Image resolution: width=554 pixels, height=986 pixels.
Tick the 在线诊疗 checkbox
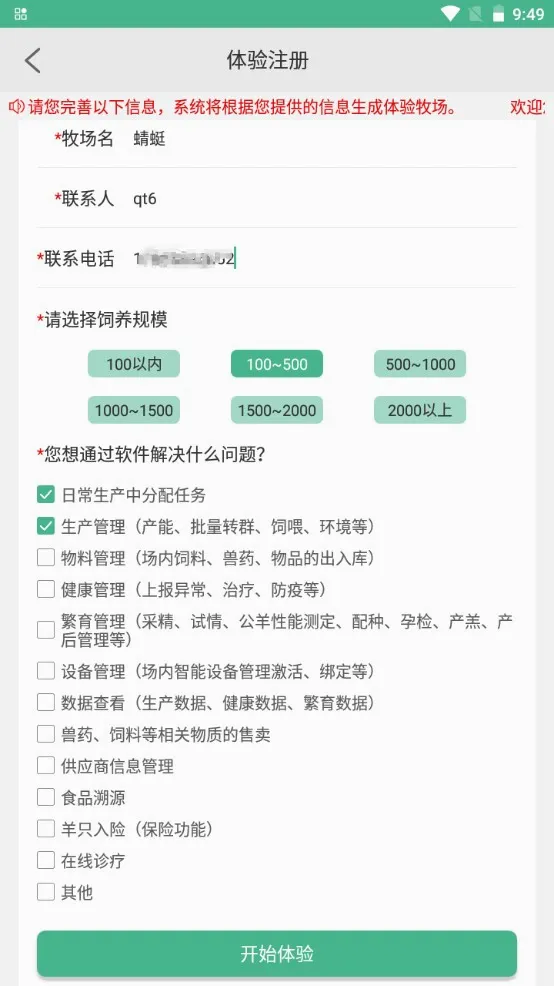[46, 860]
